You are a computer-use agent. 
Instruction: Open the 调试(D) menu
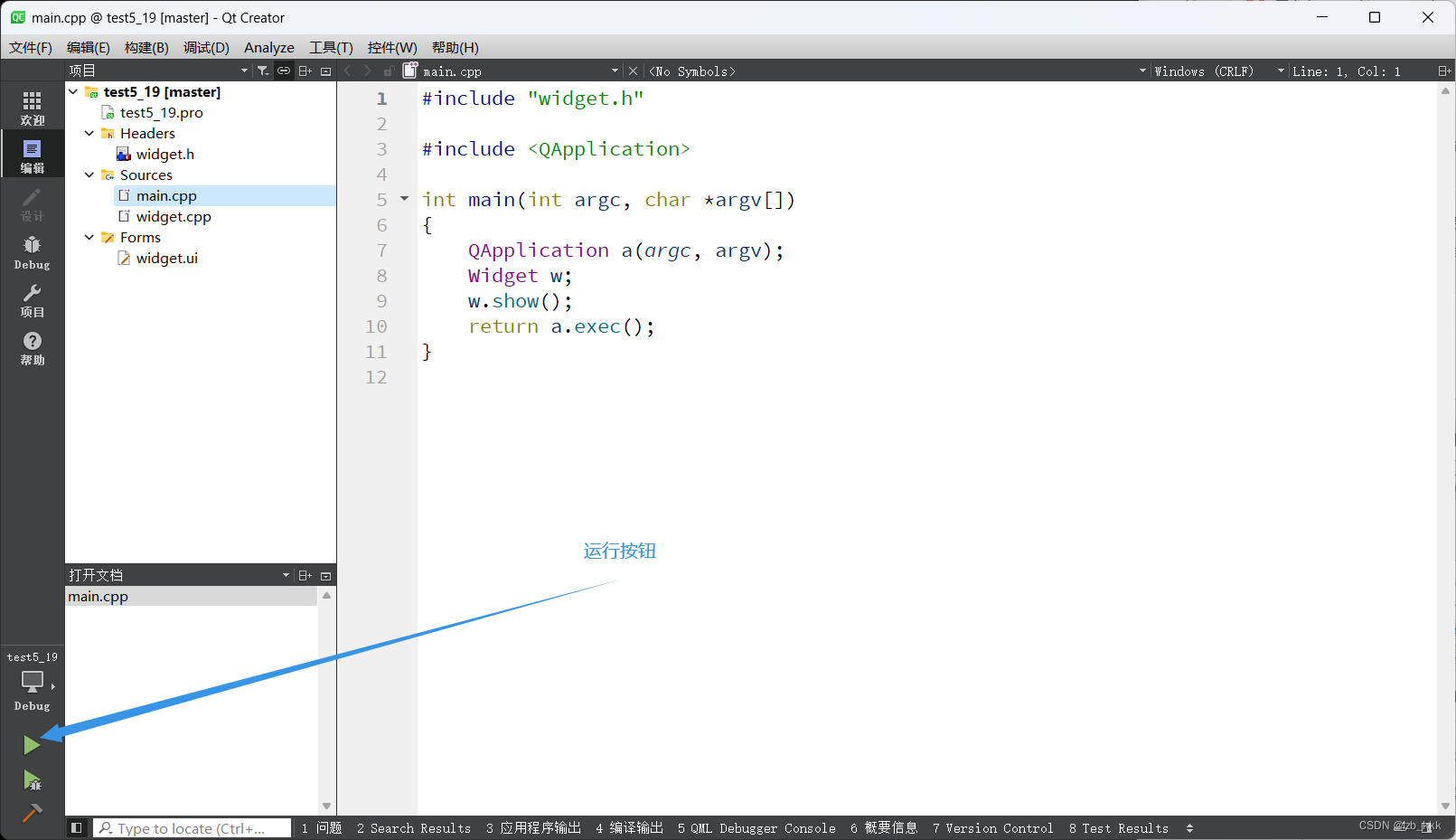[206, 47]
